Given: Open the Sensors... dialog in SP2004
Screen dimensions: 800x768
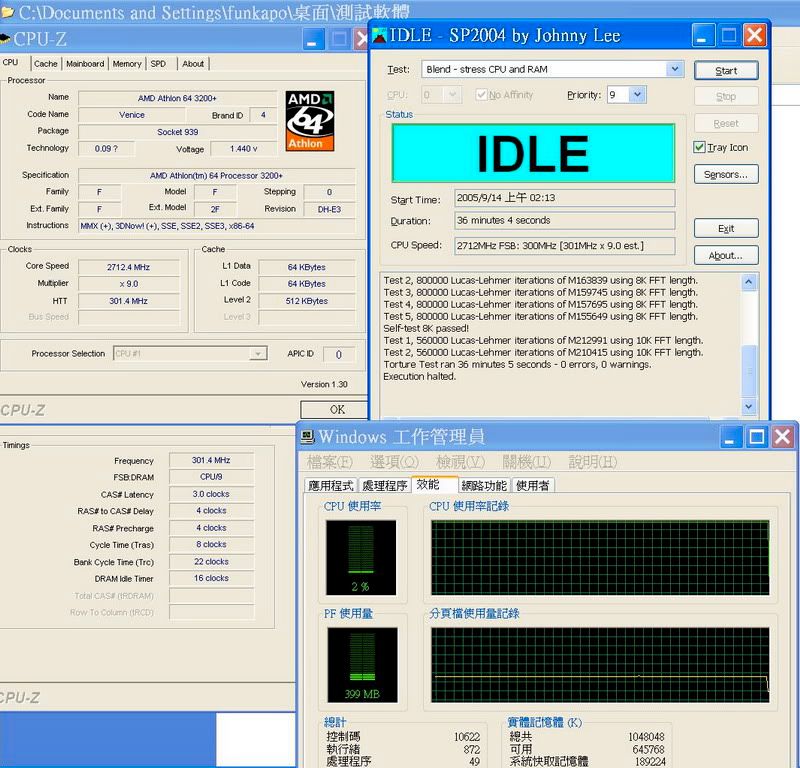Looking at the screenshot, I should tap(726, 174).
